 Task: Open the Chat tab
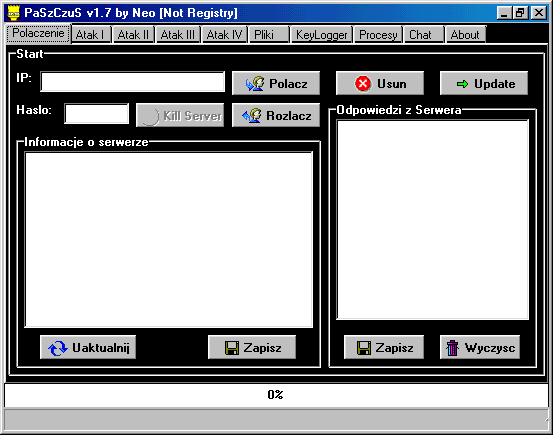tap(424, 35)
